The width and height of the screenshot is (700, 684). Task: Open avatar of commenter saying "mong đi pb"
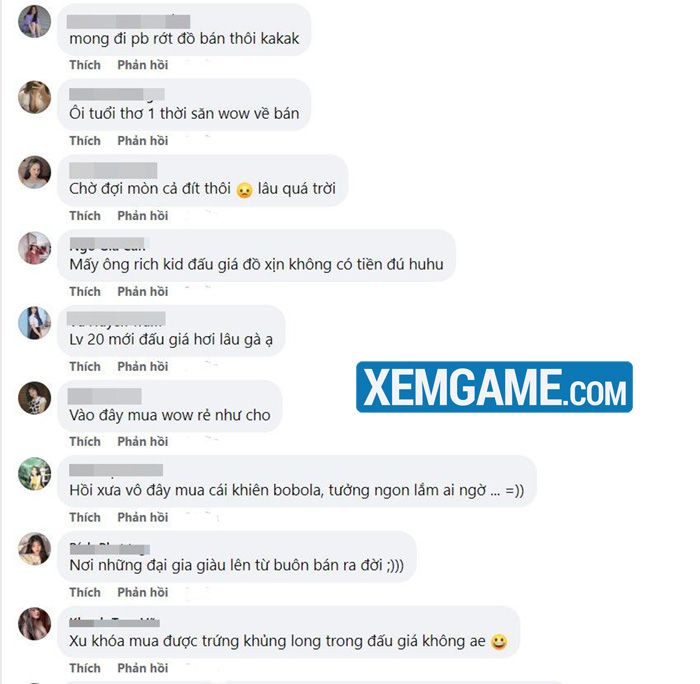34,21
